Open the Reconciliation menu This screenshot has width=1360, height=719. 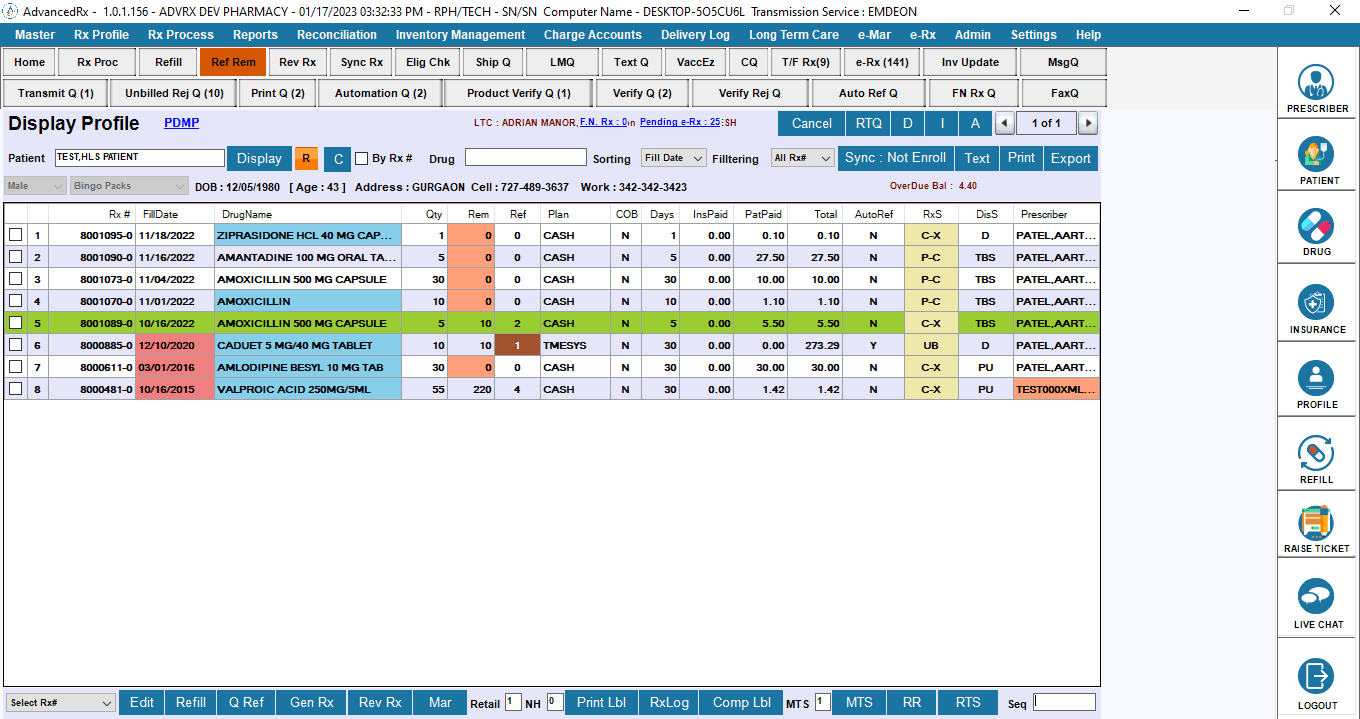[x=337, y=35]
